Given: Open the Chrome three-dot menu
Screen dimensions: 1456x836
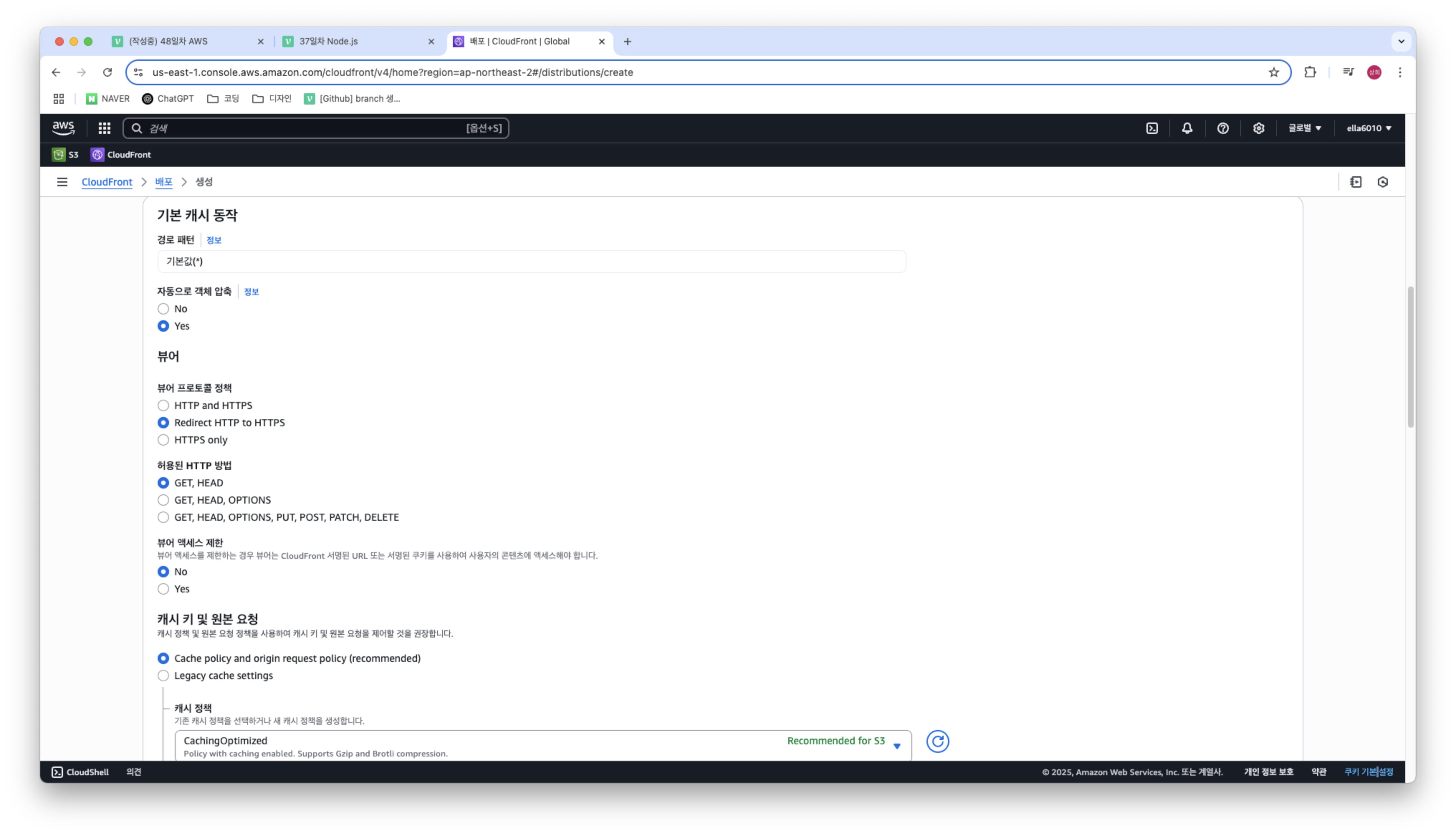Looking at the screenshot, I should coord(1400,72).
